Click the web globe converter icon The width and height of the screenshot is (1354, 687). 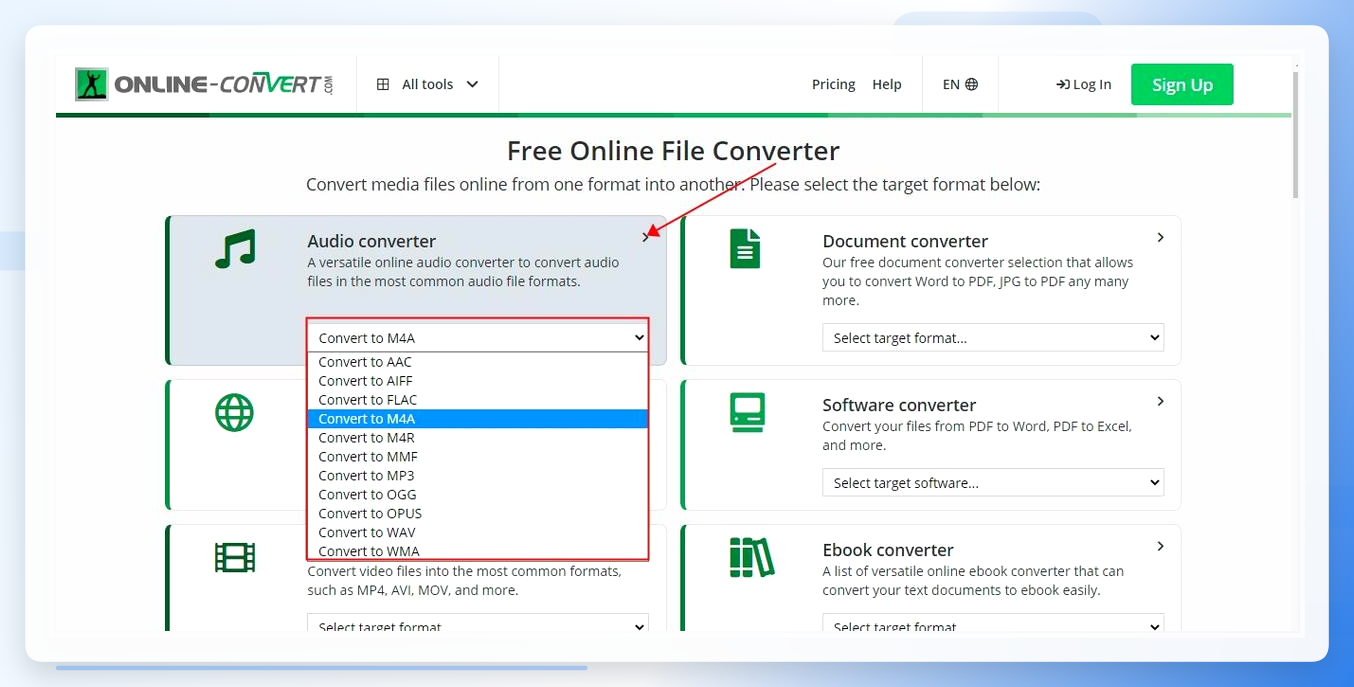point(234,412)
